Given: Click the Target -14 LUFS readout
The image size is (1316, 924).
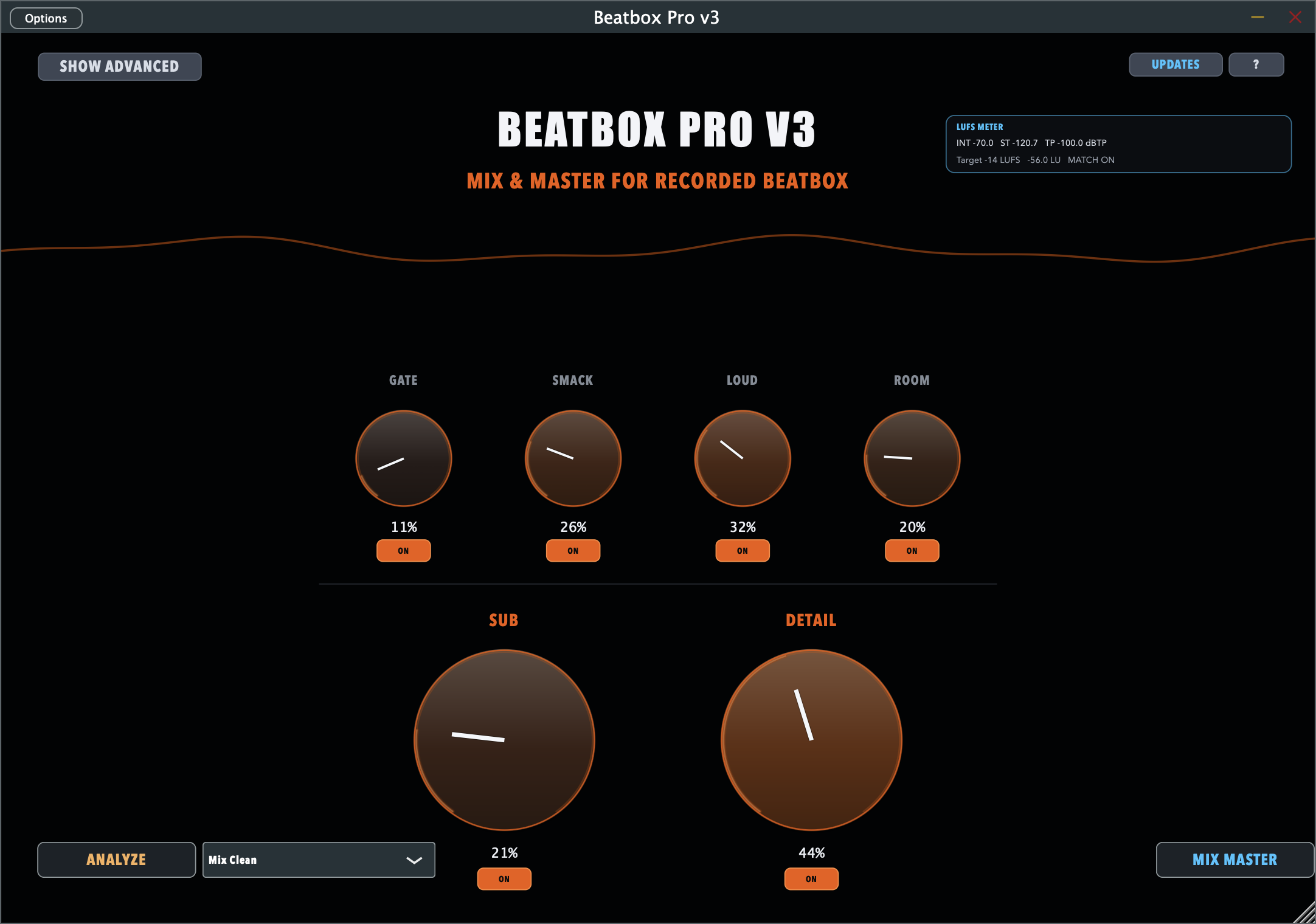Looking at the screenshot, I should point(988,160).
